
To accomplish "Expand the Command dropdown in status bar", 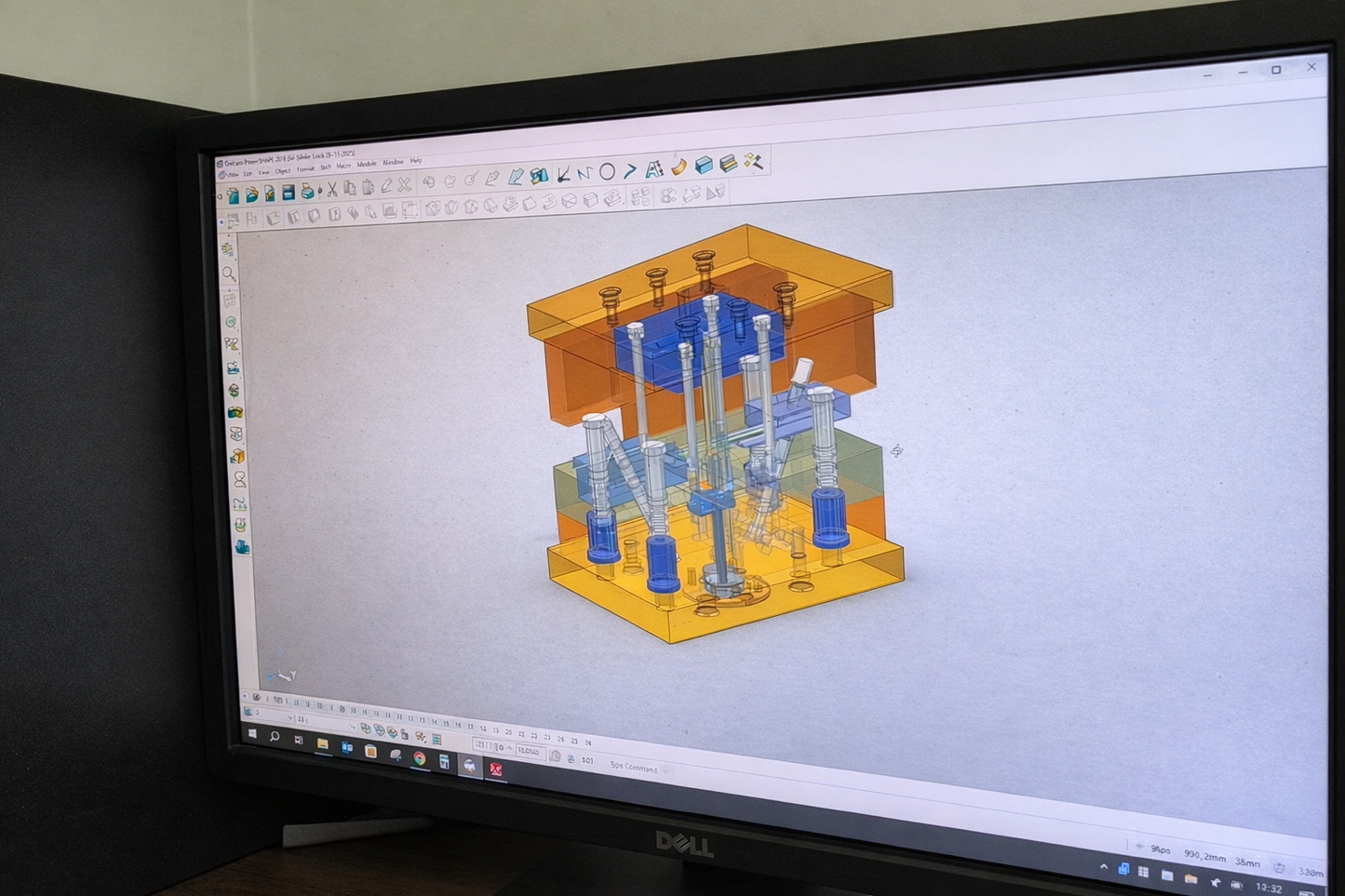I will 666,770.
